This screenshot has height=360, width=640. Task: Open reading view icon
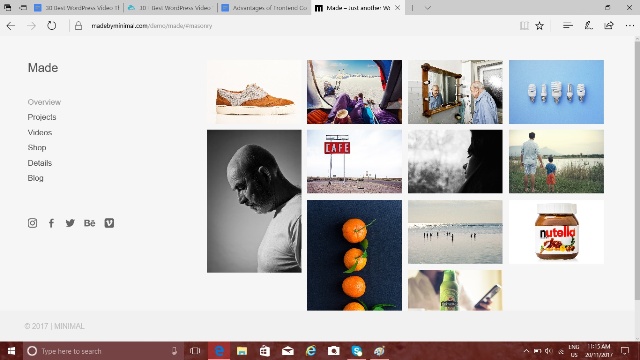524,26
